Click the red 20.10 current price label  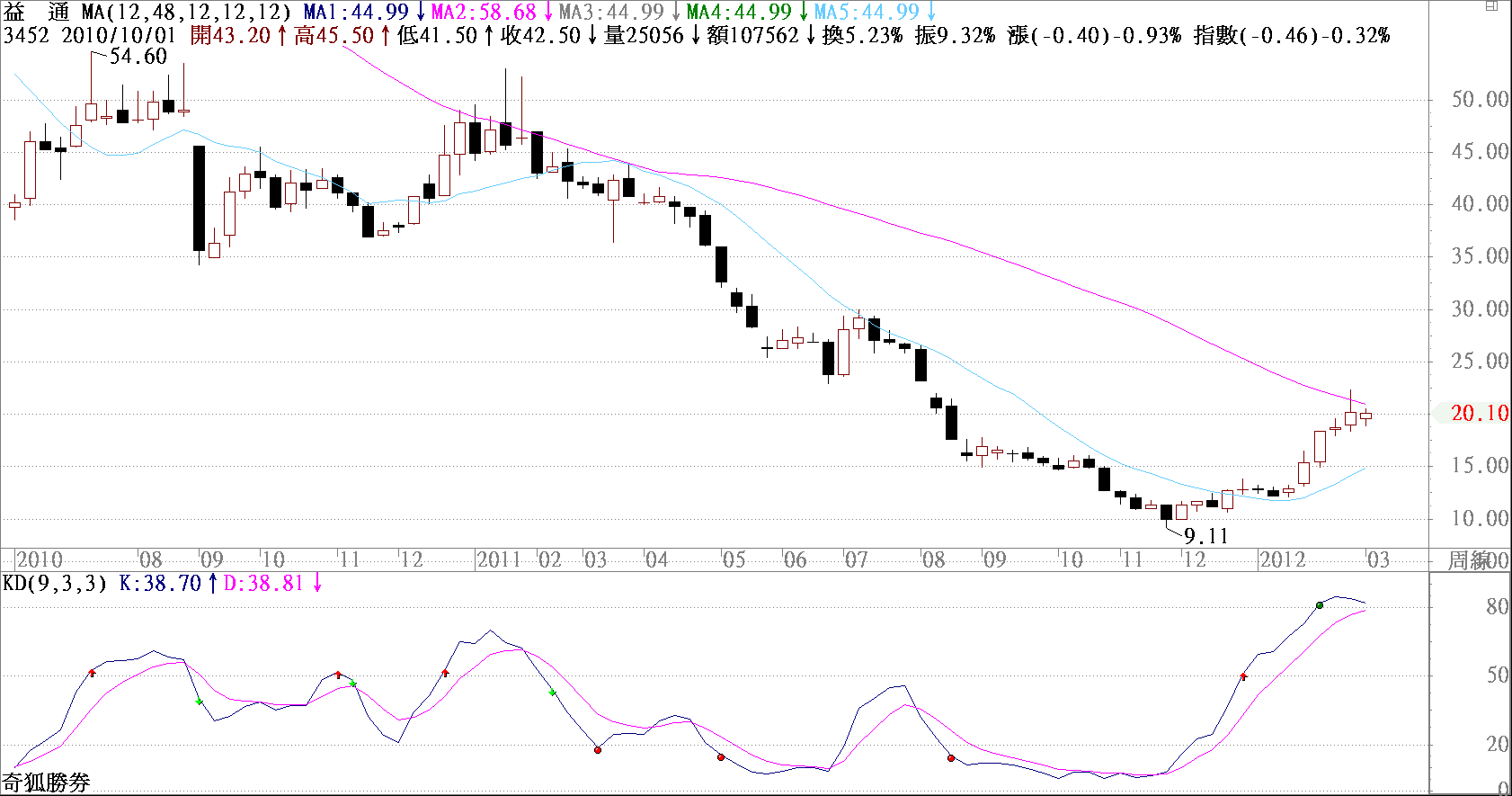coord(1479,414)
